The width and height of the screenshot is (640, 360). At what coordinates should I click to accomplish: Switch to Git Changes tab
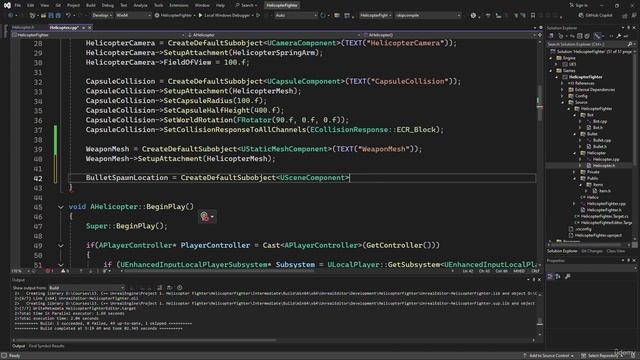click(591, 251)
